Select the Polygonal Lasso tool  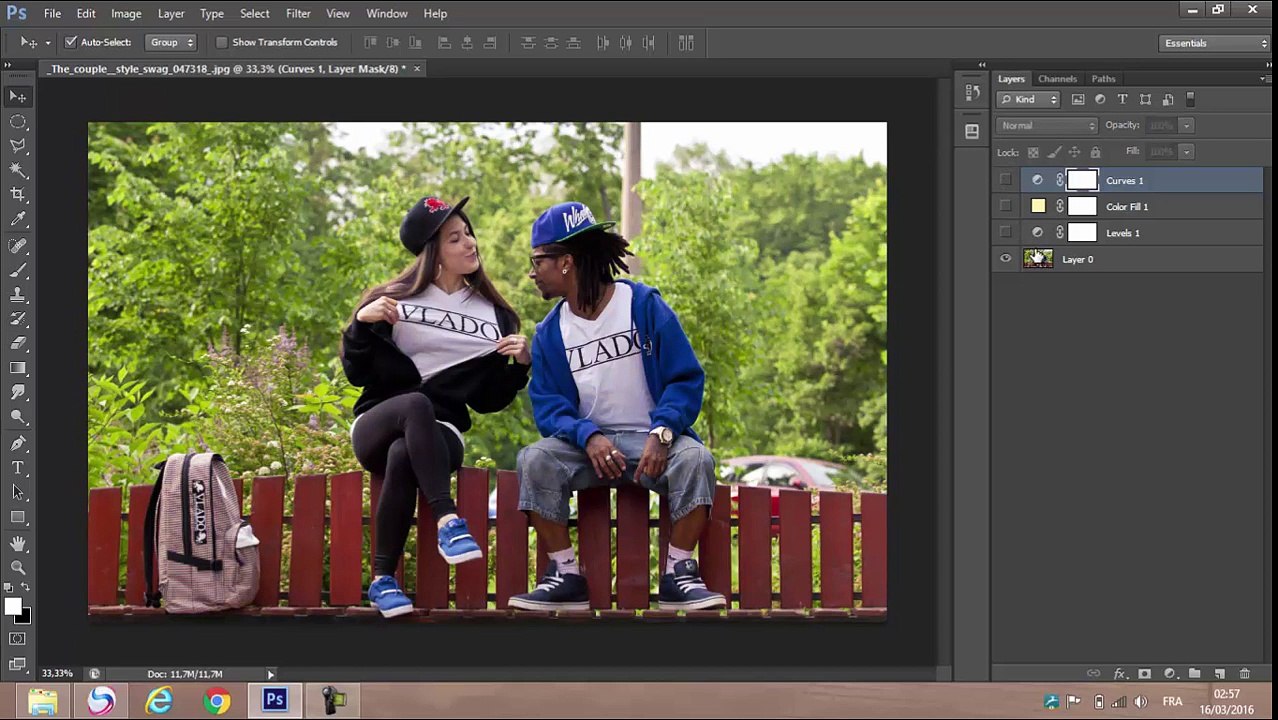pyautogui.click(x=18, y=146)
